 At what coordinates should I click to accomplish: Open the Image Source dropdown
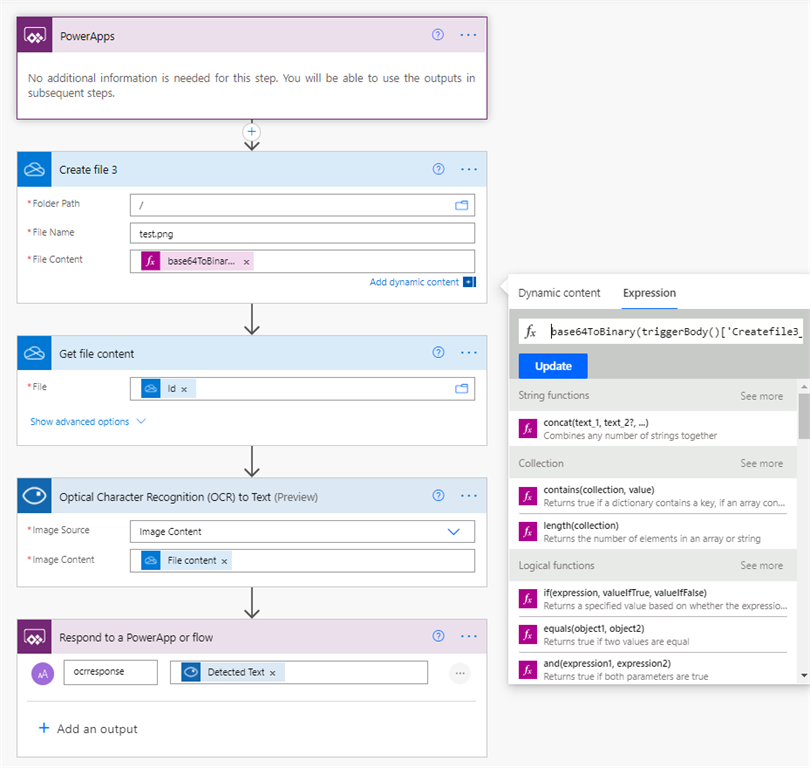tap(453, 532)
